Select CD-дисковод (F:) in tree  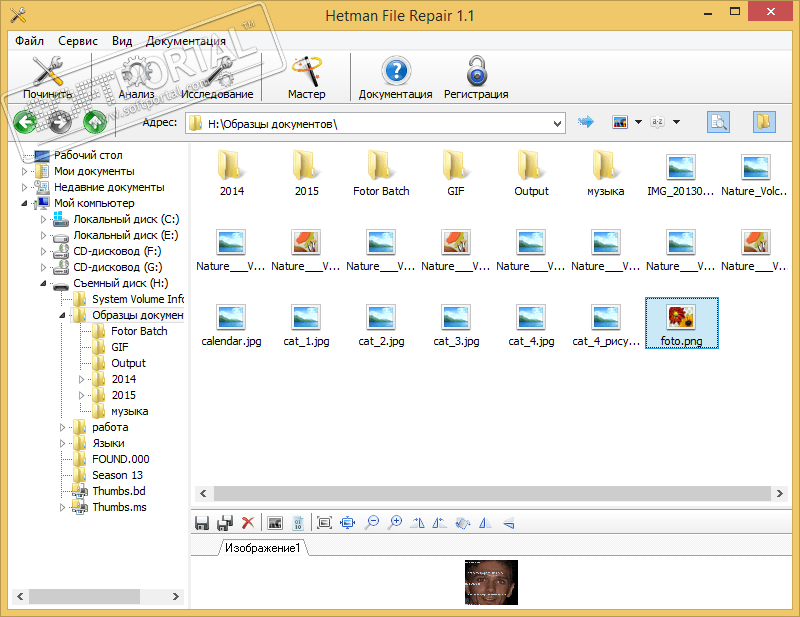click(x=117, y=251)
